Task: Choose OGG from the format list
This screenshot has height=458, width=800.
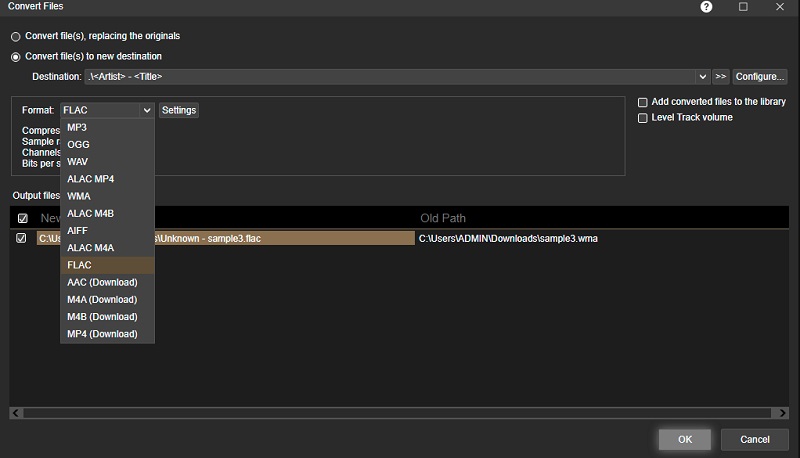Action: coord(78,145)
